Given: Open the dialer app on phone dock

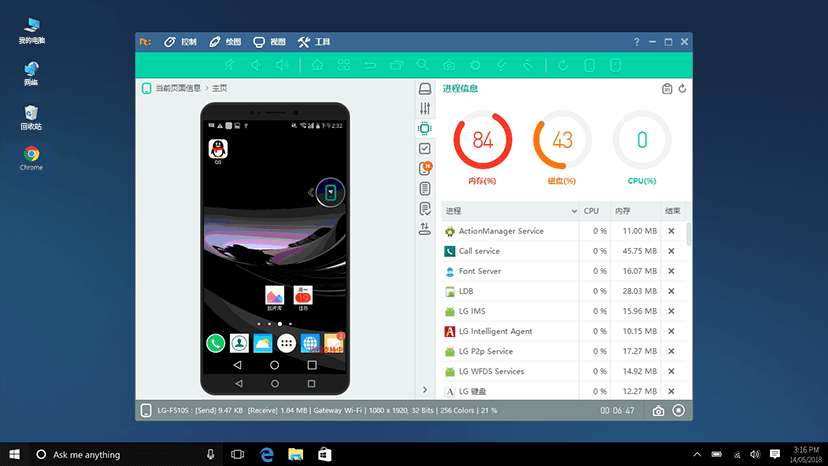Looking at the screenshot, I should pyautogui.click(x=215, y=343).
